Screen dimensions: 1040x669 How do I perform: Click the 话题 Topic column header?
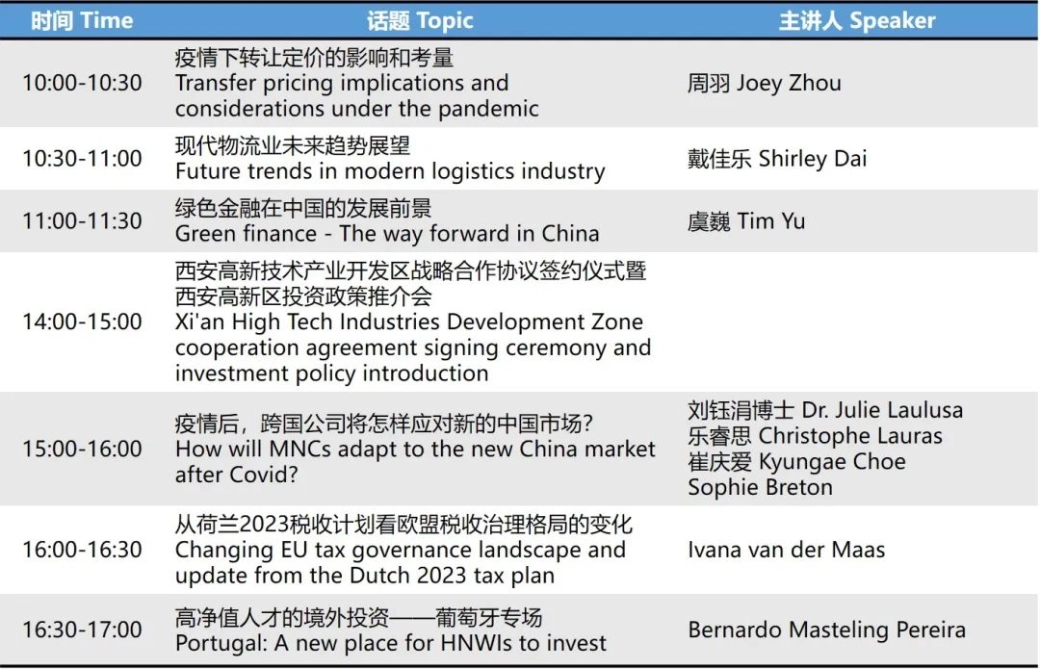click(x=419, y=20)
